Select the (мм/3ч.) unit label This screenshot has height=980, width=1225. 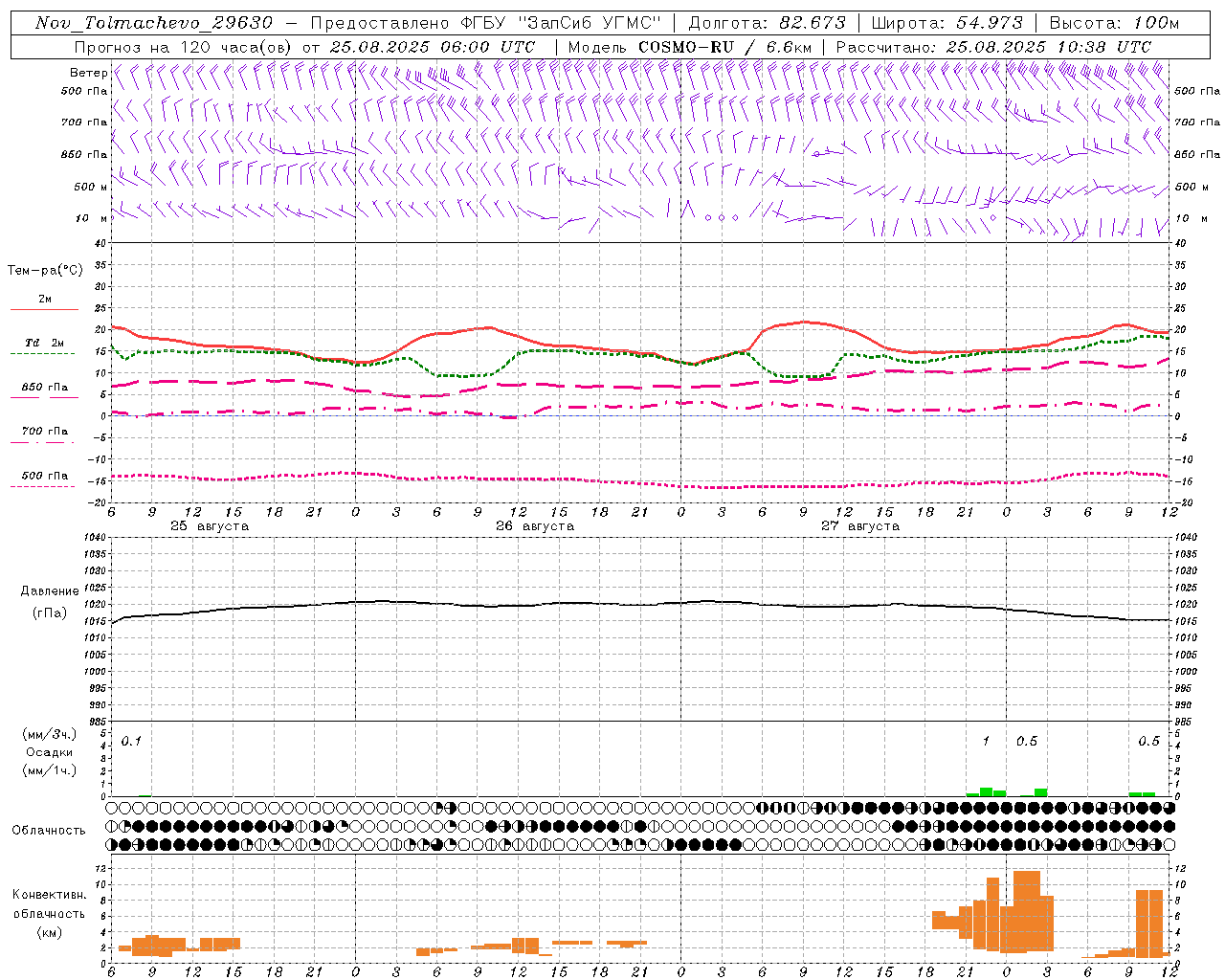click(49, 734)
